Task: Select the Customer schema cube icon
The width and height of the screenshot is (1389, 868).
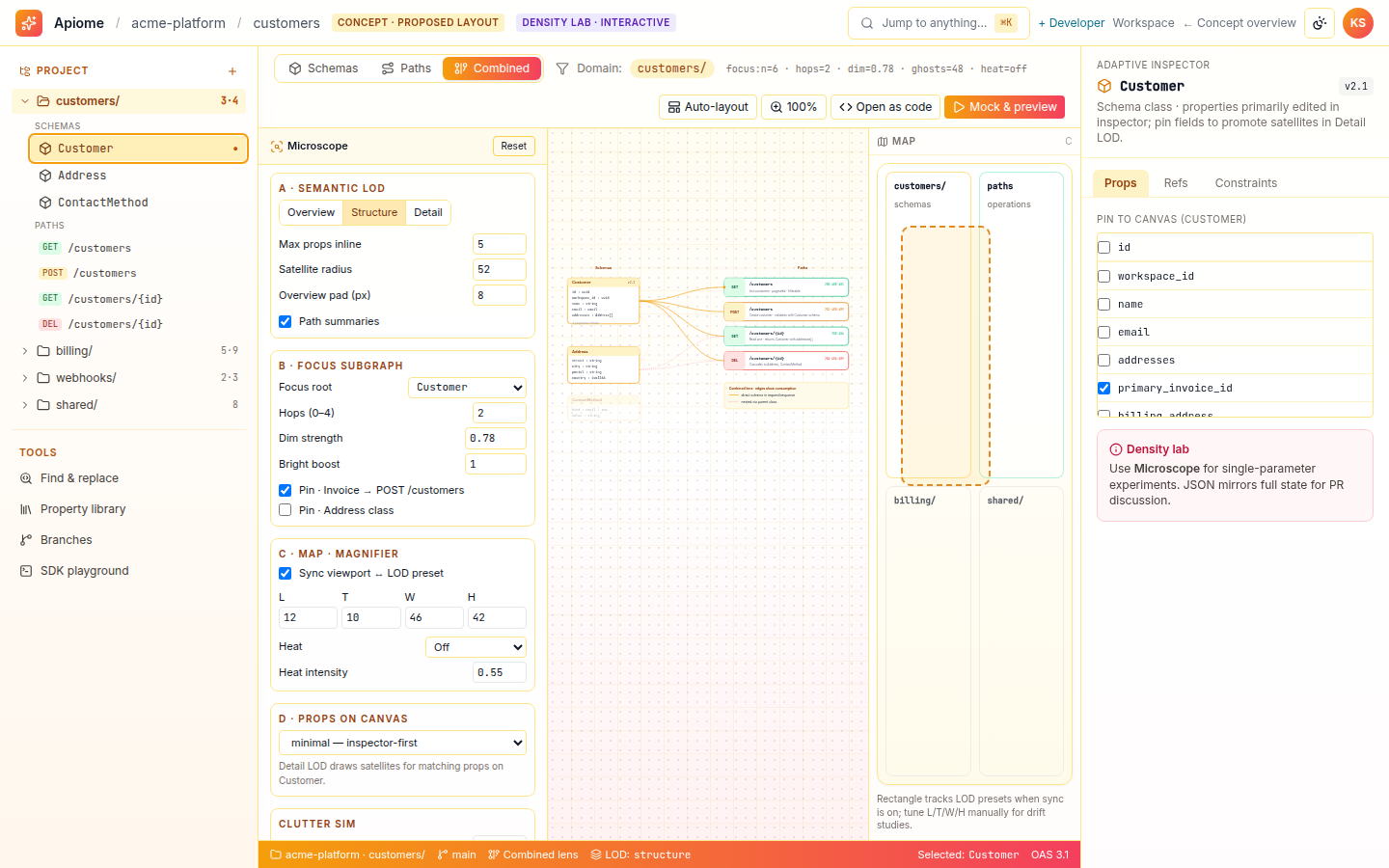Action: pos(45,149)
